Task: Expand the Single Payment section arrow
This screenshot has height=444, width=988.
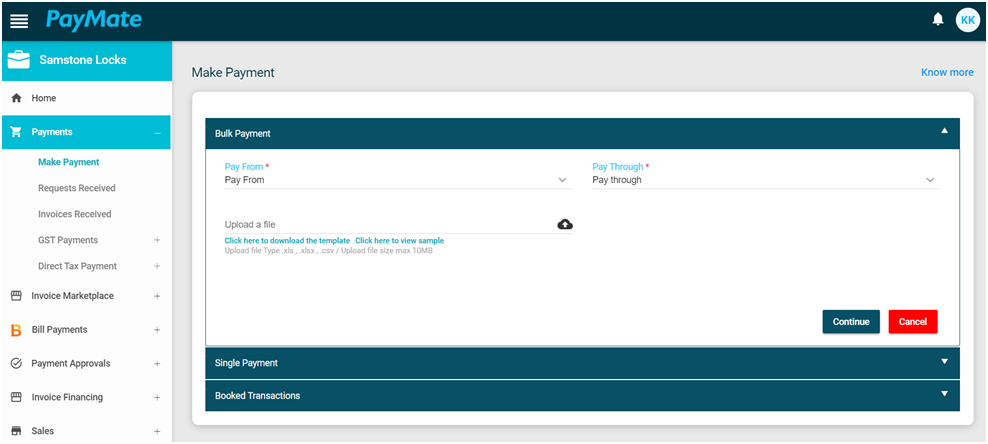Action: click(x=944, y=361)
